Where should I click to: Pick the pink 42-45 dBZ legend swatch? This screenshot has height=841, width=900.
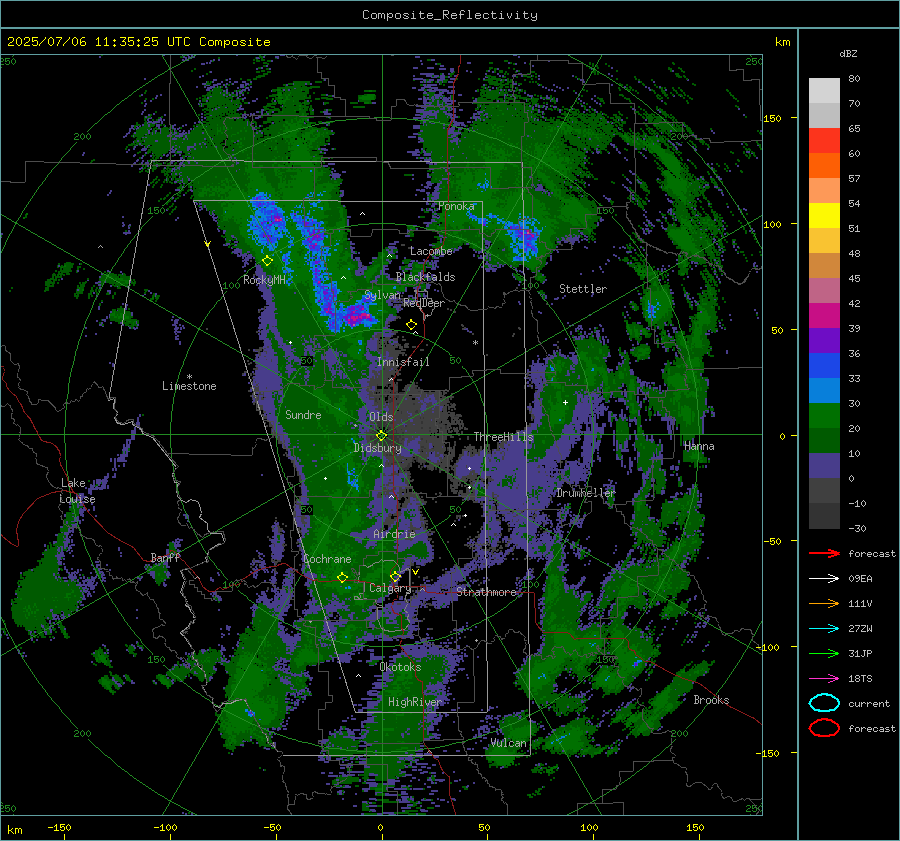(824, 291)
